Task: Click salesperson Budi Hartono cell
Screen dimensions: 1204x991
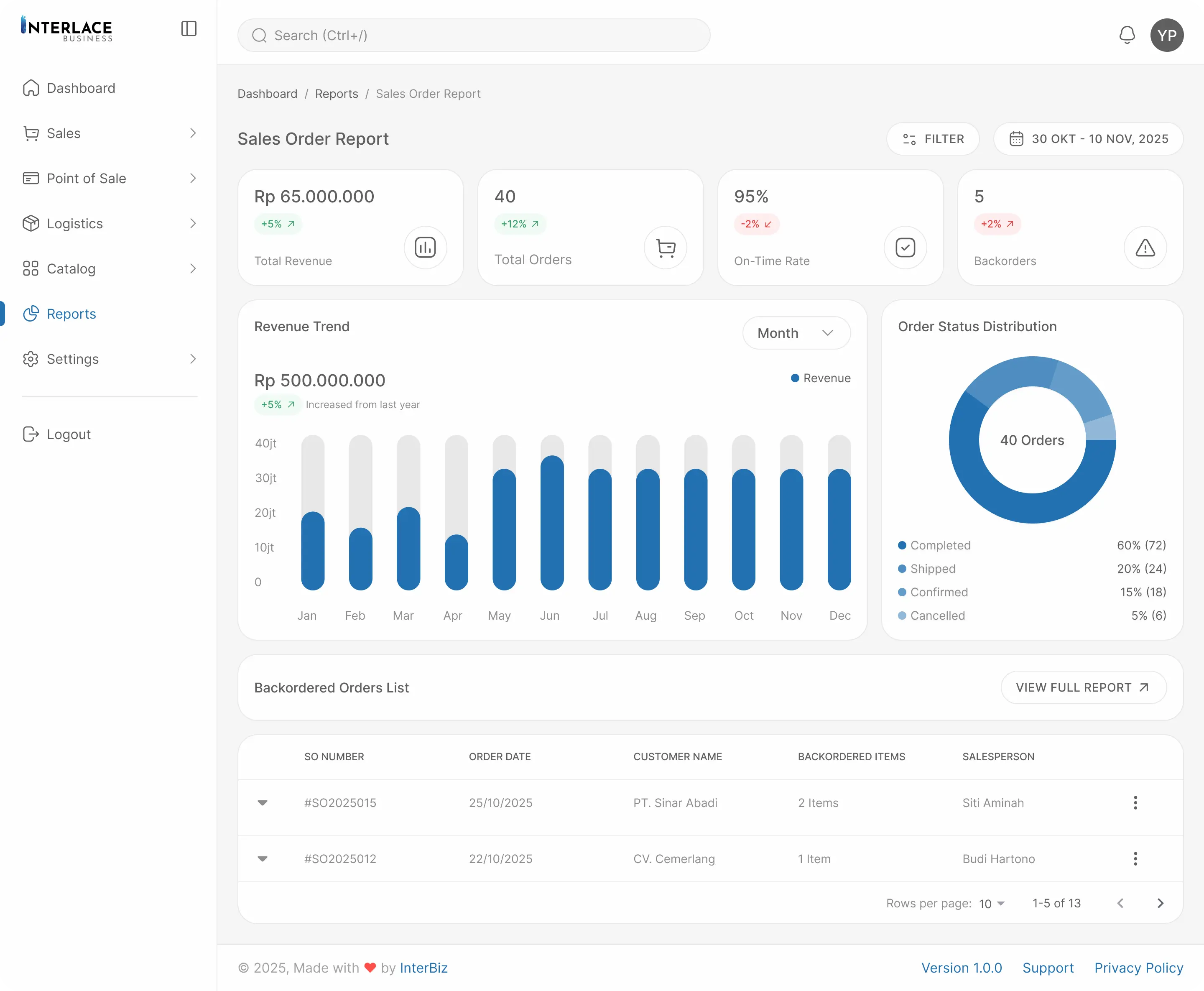Action: (999, 858)
